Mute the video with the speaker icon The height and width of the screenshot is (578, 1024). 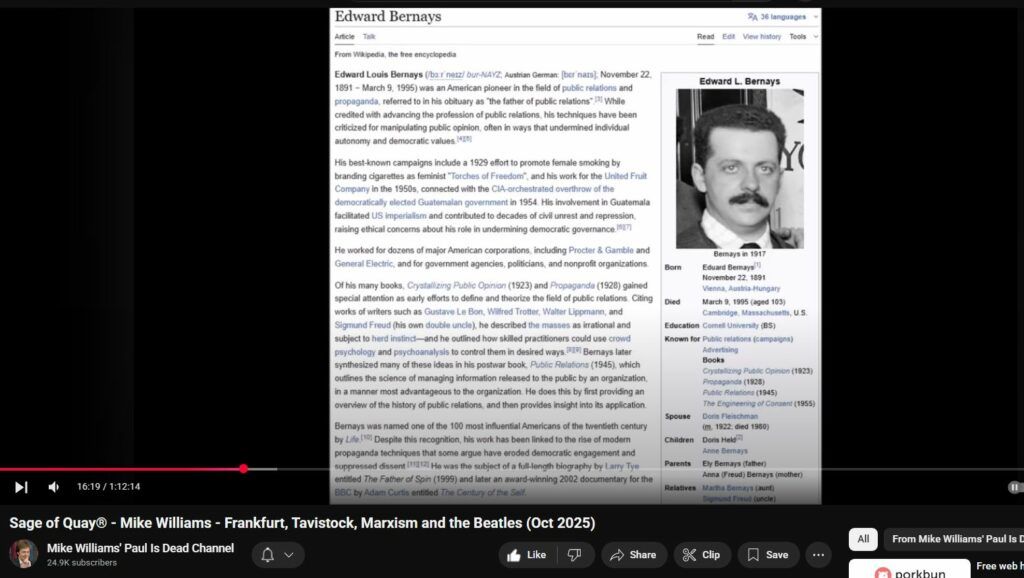[x=54, y=487]
